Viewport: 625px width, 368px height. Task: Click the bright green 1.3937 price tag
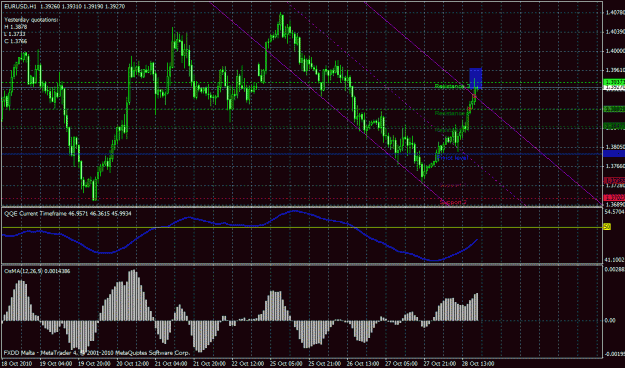[615, 82]
